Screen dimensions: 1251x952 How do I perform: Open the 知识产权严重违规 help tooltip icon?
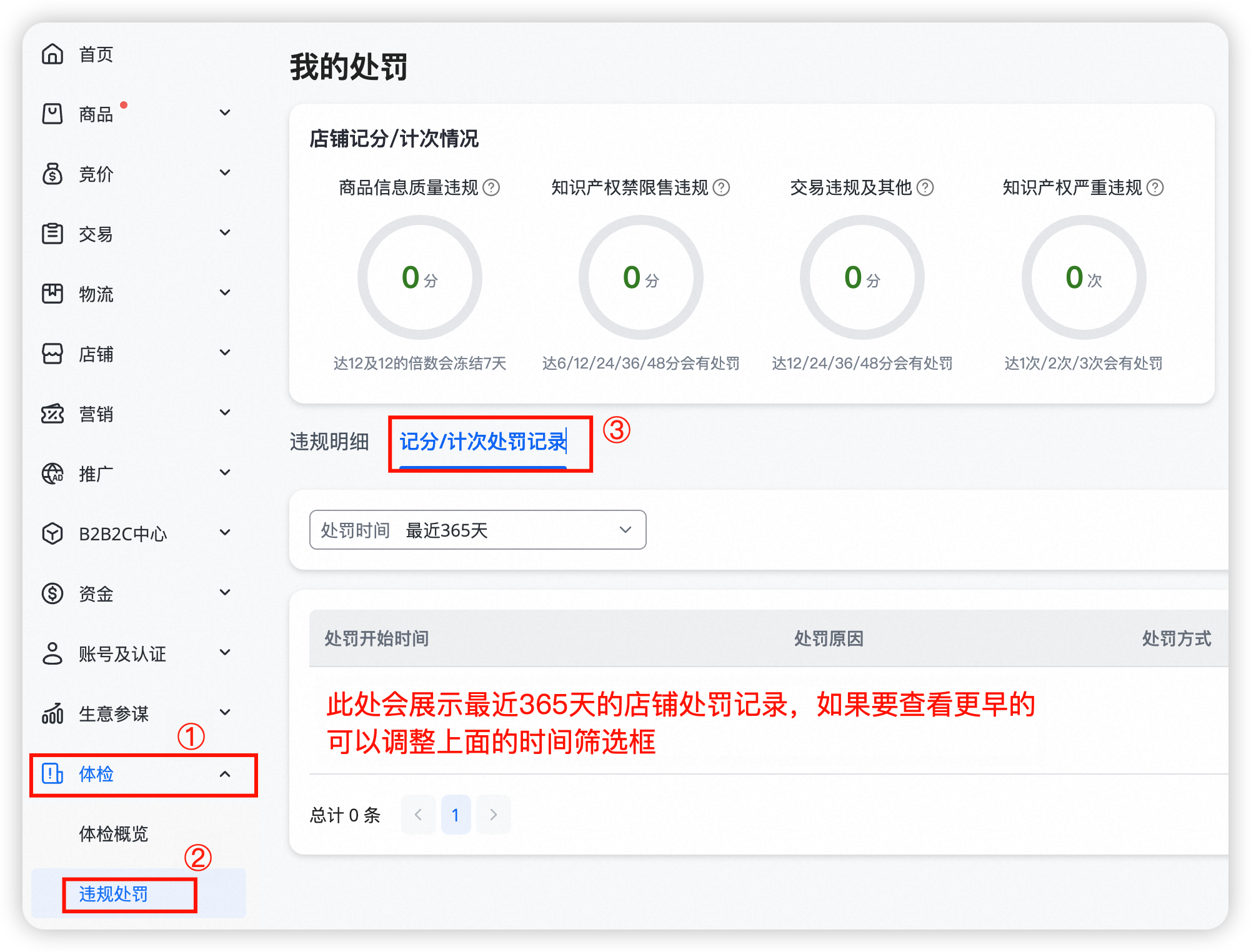click(x=1157, y=187)
